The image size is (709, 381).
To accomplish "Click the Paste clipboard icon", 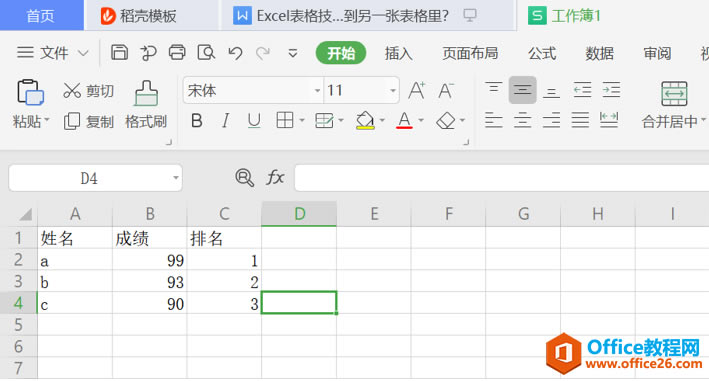I will (x=30, y=93).
